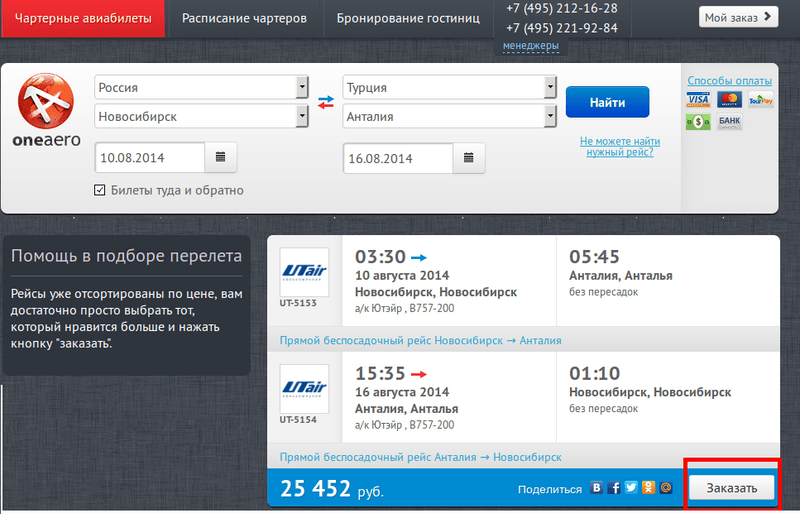This screenshot has height=514, width=800.
Task: Click the departure date calendar icon
Action: click(220, 158)
